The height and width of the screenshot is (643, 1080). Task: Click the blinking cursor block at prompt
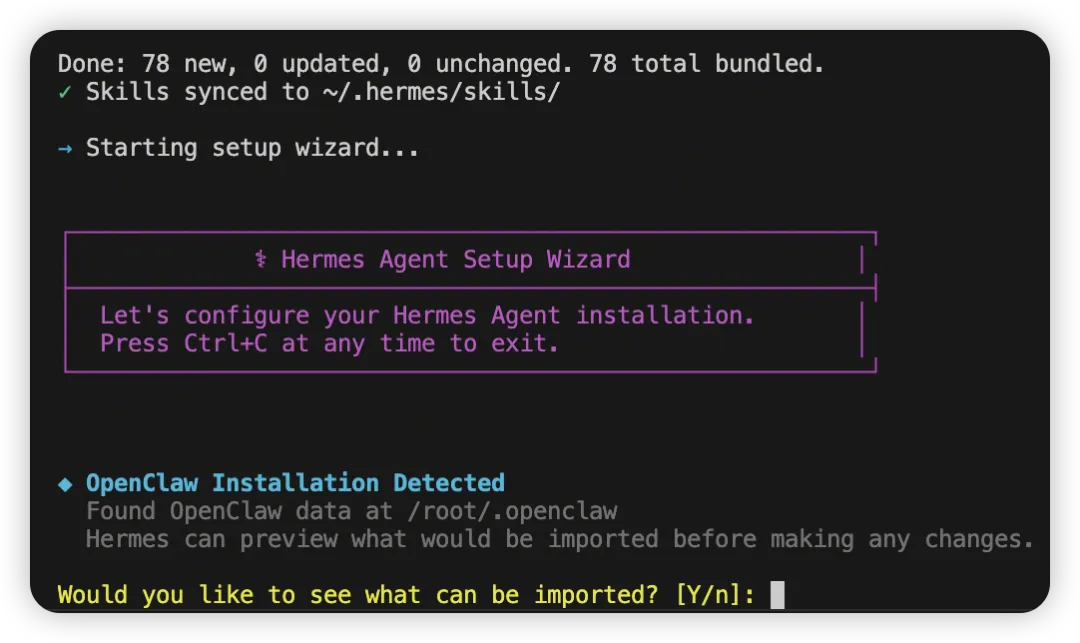777,595
